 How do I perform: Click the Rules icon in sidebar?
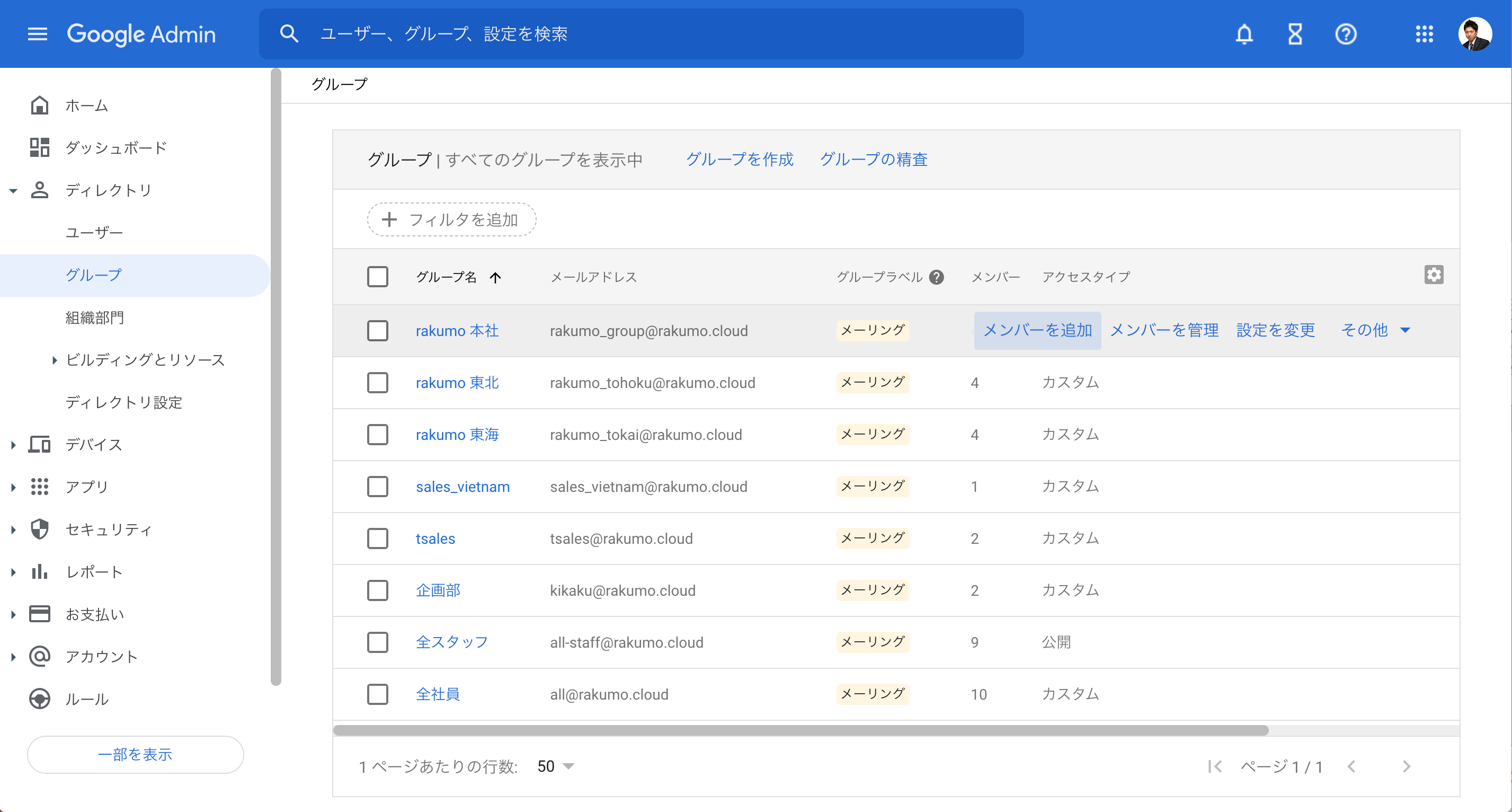39,699
